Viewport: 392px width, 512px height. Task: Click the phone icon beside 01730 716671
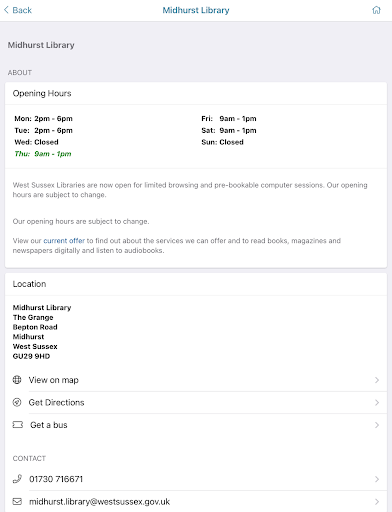click(17, 479)
